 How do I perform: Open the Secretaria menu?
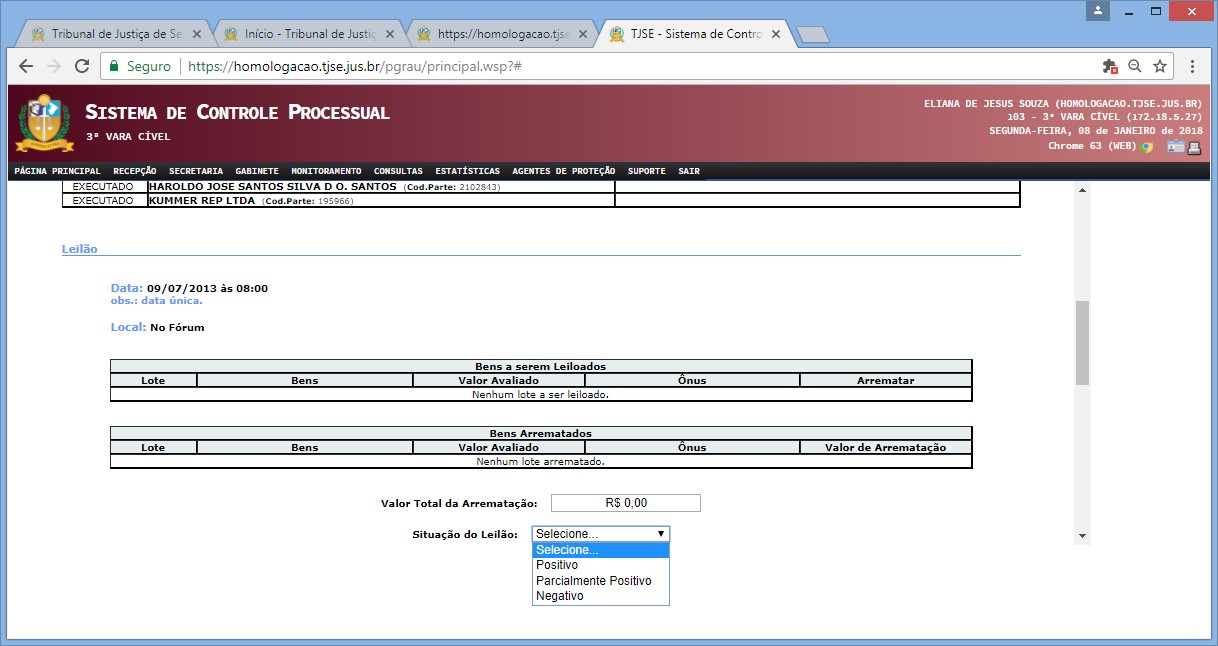coord(195,171)
